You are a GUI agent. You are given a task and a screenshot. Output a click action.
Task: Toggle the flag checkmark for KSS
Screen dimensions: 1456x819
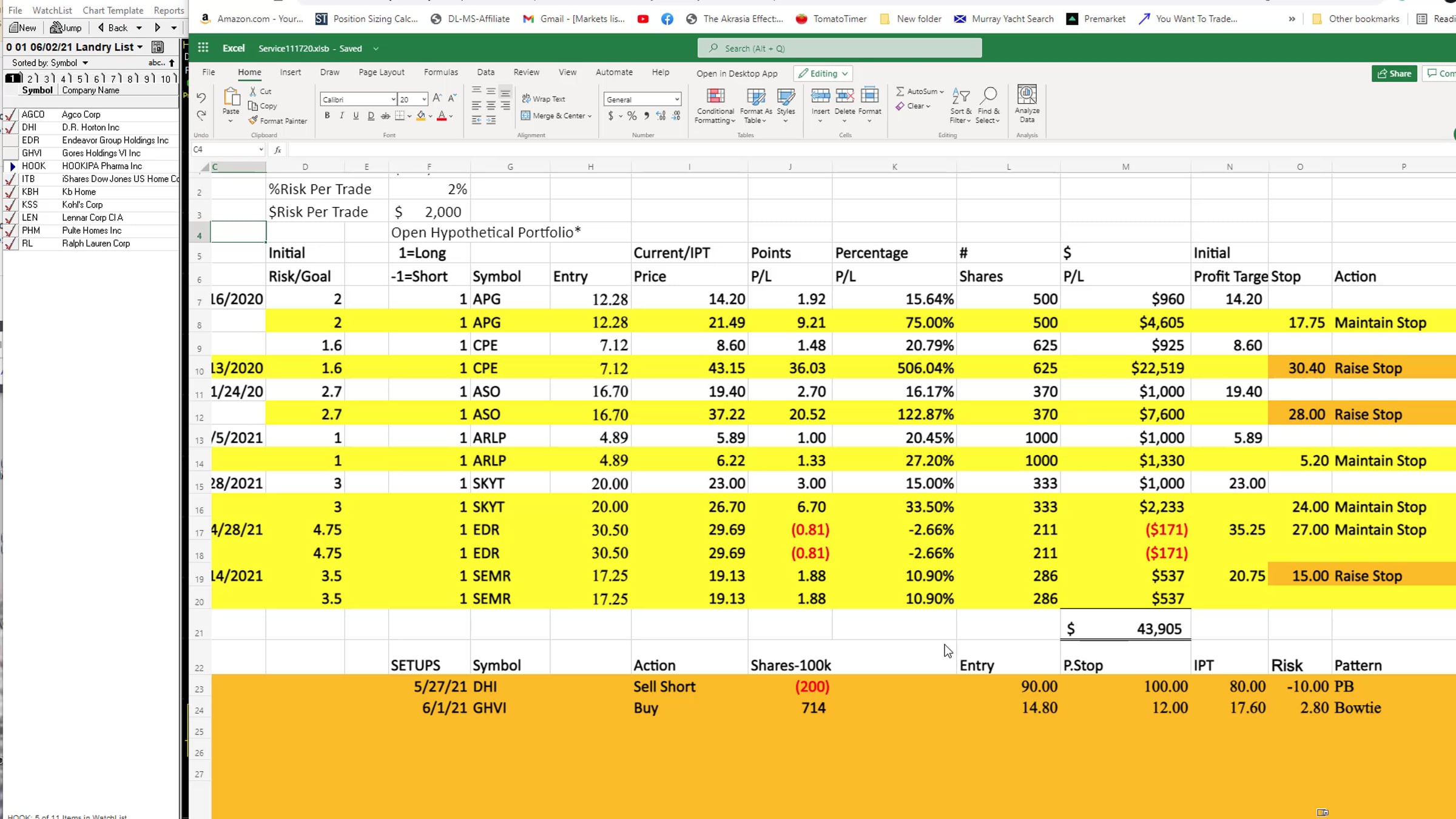click(10, 204)
